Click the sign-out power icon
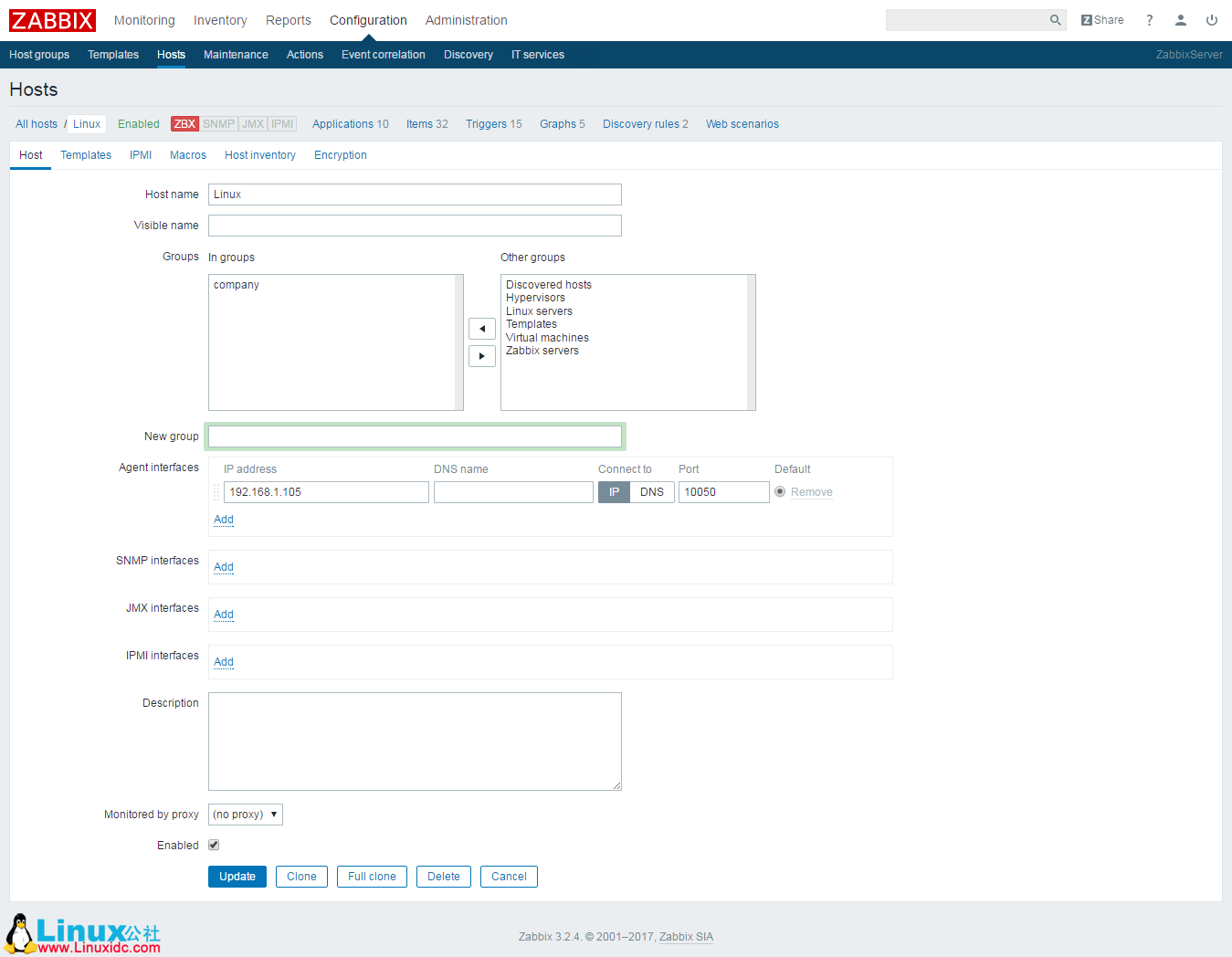Viewport: 1232px width, 957px height. pyautogui.click(x=1211, y=19)
